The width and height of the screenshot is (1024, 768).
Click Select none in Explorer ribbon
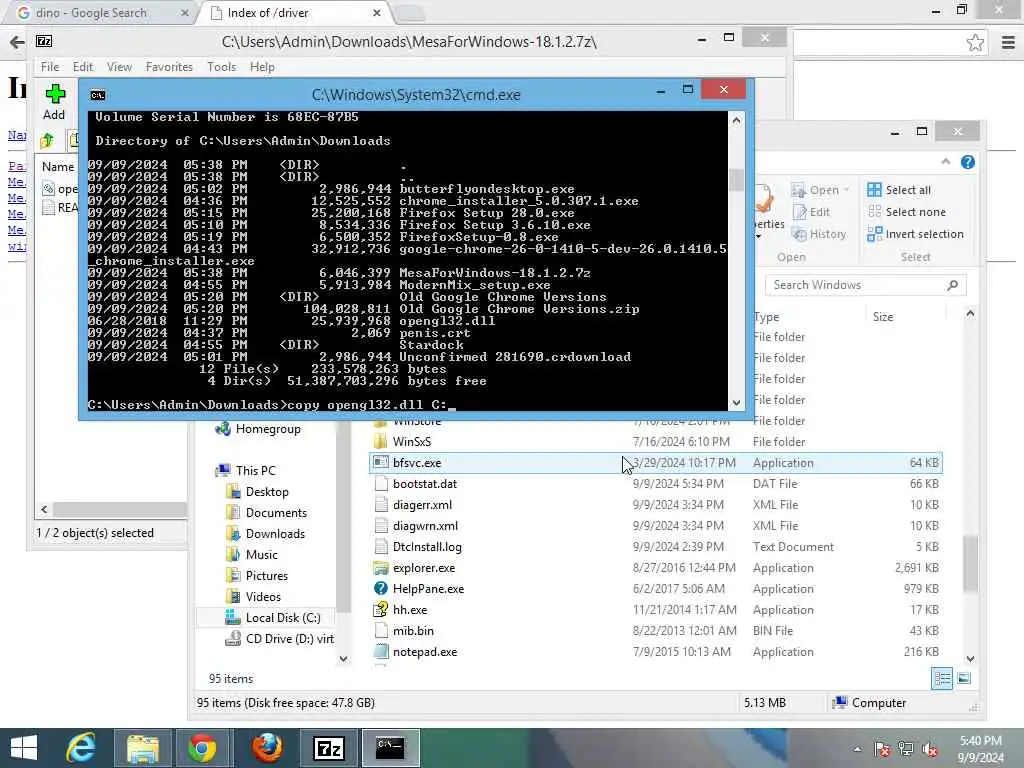pos(906,212)
